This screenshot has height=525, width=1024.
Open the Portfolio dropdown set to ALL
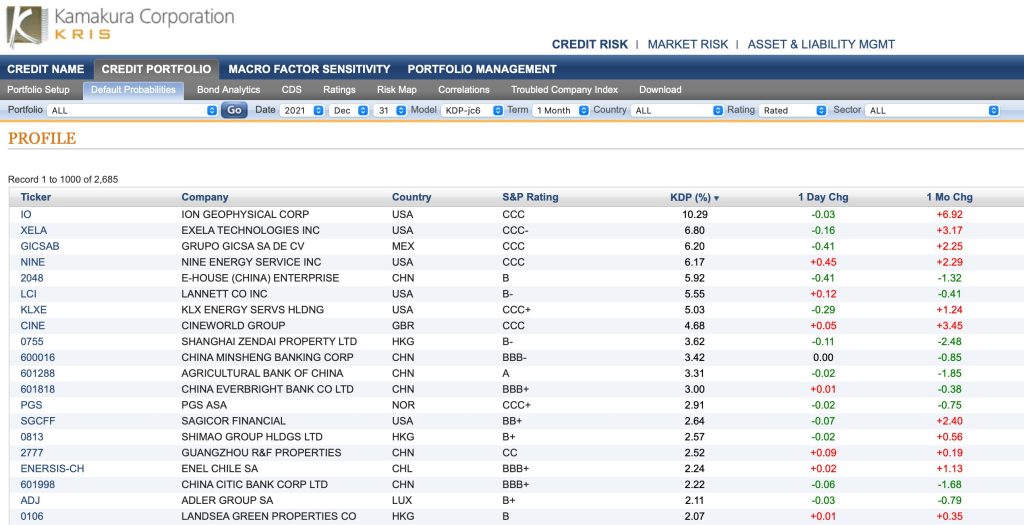133,110
